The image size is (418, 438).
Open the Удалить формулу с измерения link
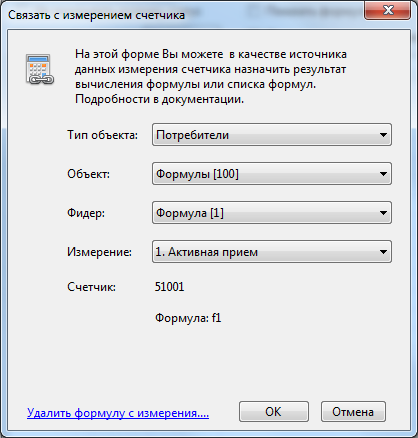118,413
